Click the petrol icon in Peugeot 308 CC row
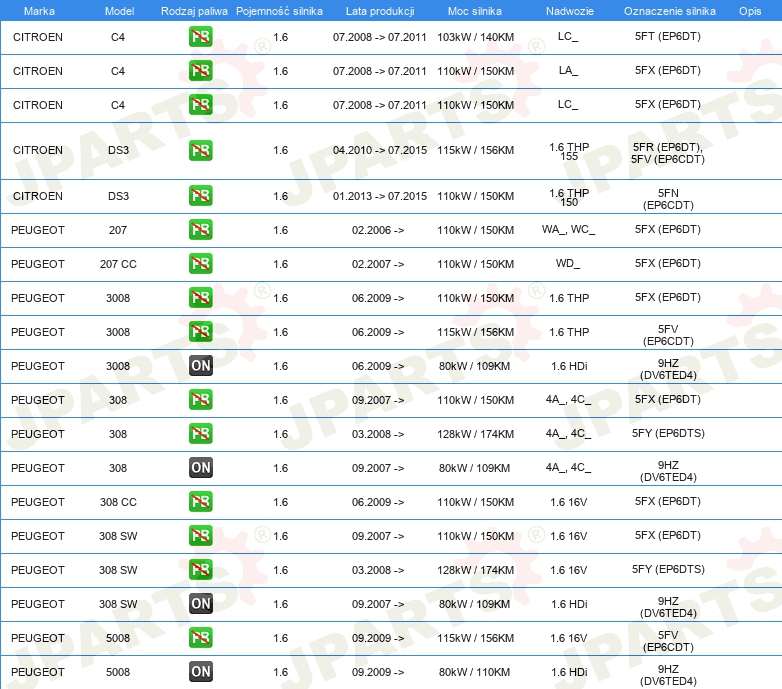Viewport: 782px width, 689px height. coord(200,502)
